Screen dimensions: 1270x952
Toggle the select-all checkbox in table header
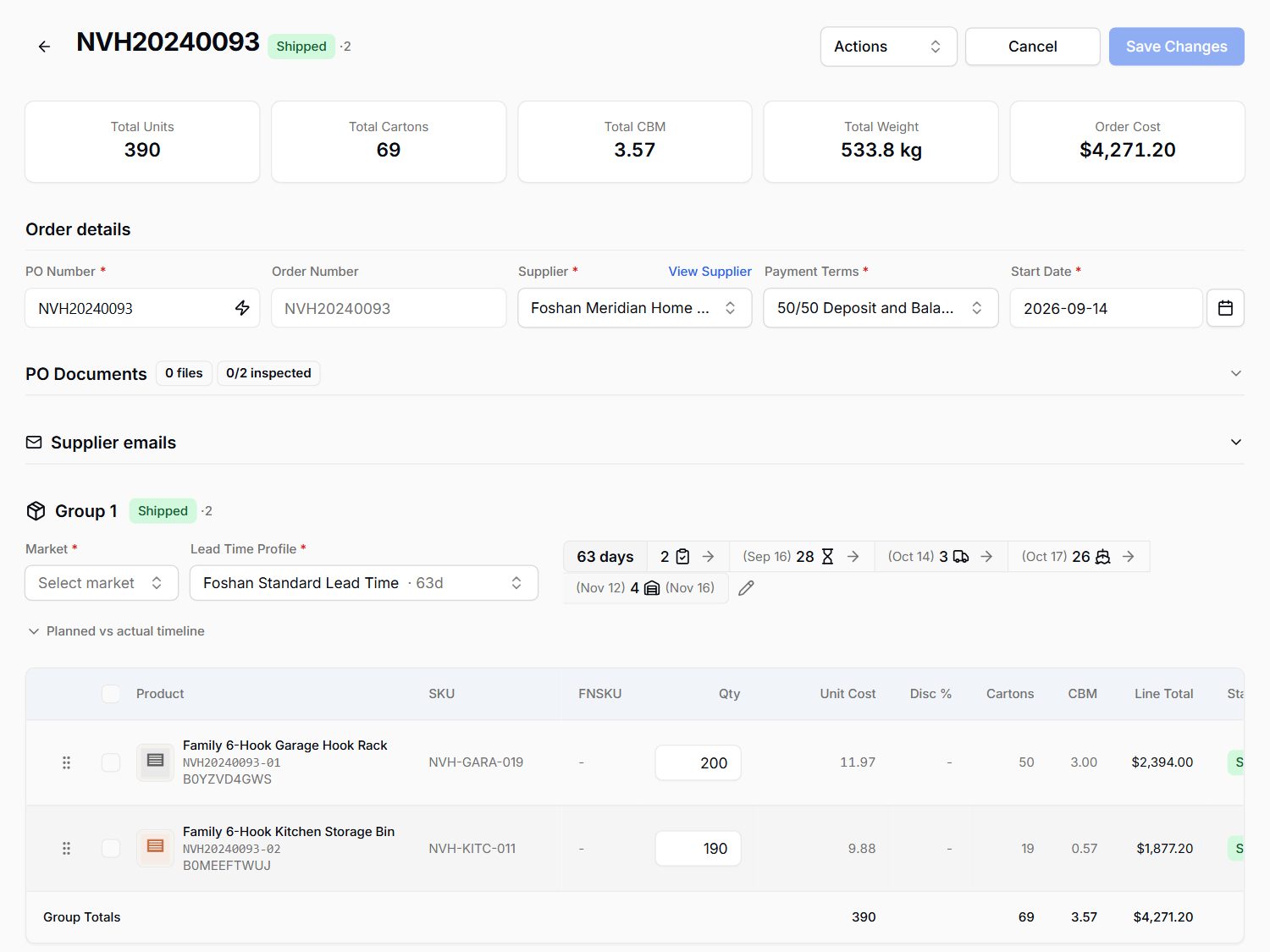[x=111, y=694]
